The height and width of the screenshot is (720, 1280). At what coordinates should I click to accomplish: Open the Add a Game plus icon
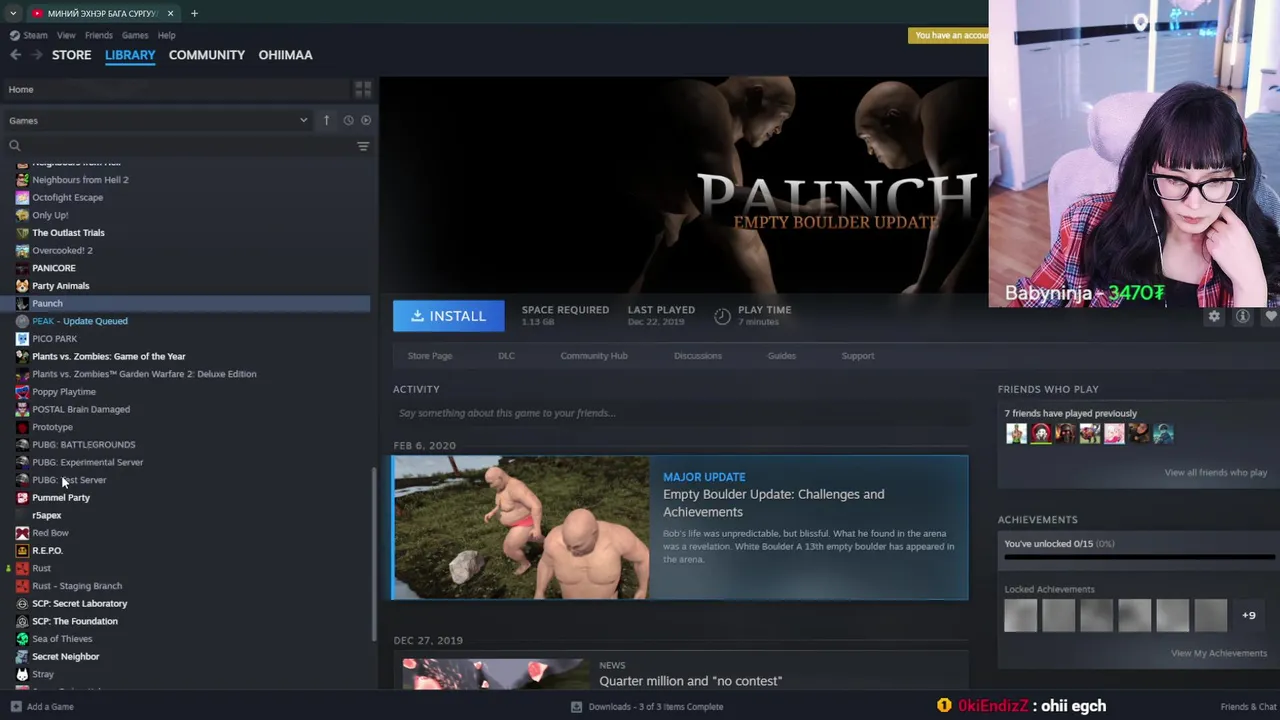tap(15, 706)
